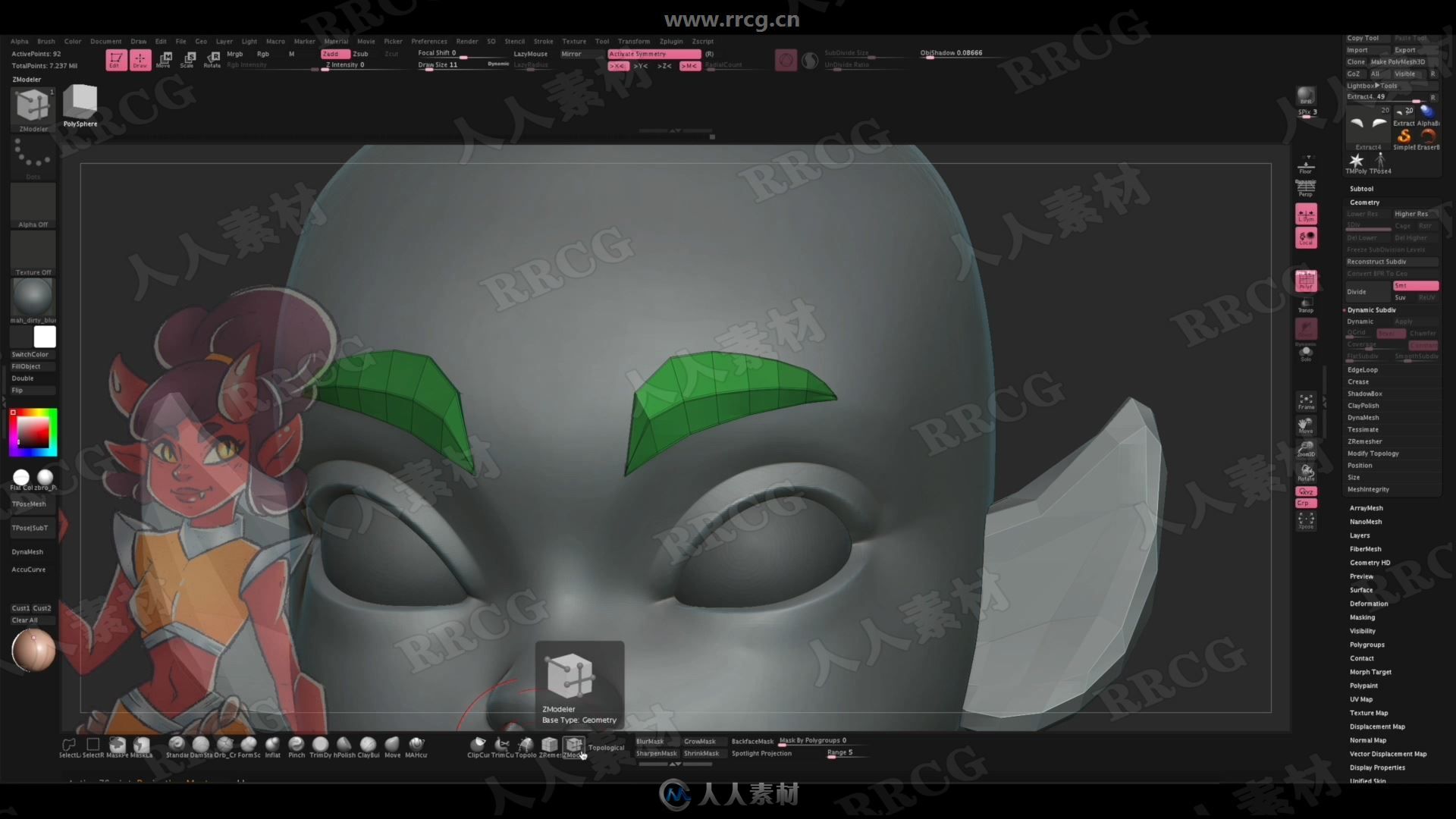Screen dimensions: 1456x819
Task: Pick the ZRemesherGuides brush
Action: coord(550,747)
